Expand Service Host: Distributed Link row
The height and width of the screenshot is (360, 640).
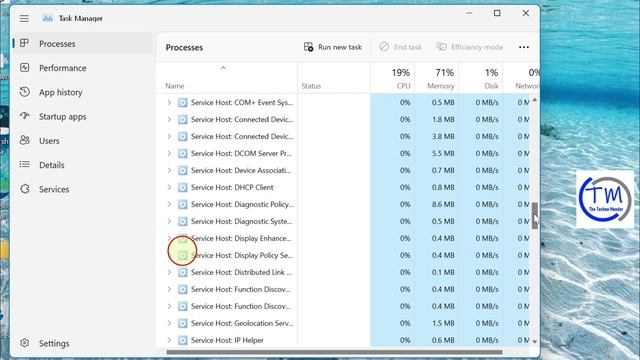tap(169, 272)
